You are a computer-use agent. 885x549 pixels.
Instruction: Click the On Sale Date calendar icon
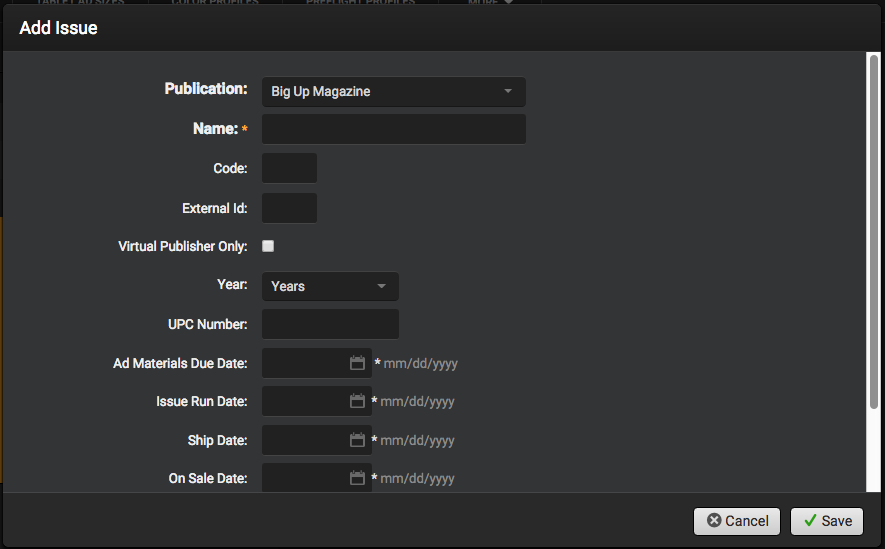point(357,478)
